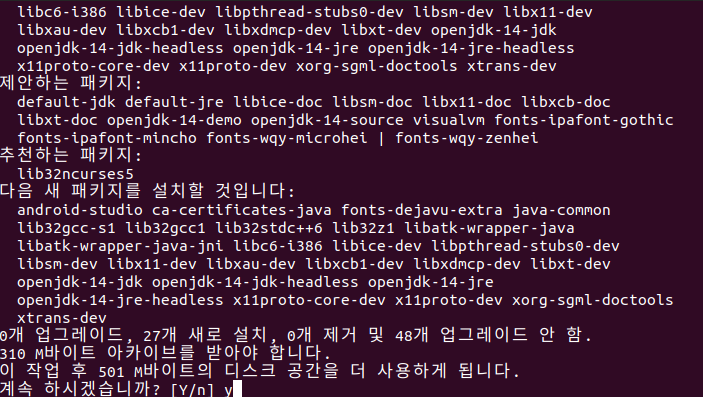Click the visualvm package name
The width and height of the screenshot is (703, 397).
tap(449, 120)
